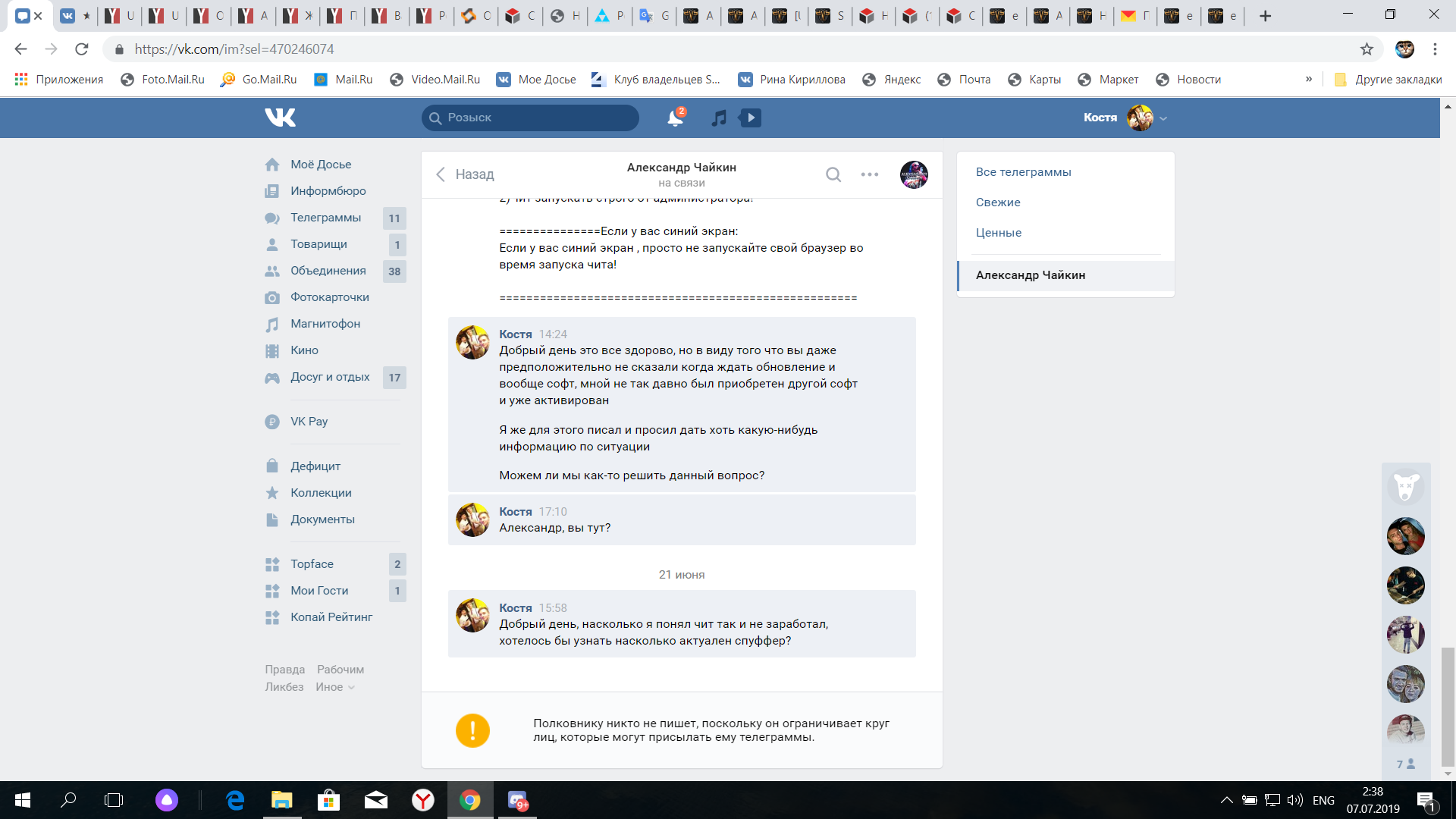Open Магнитофон in the left sidebar

tap(325, 324)
